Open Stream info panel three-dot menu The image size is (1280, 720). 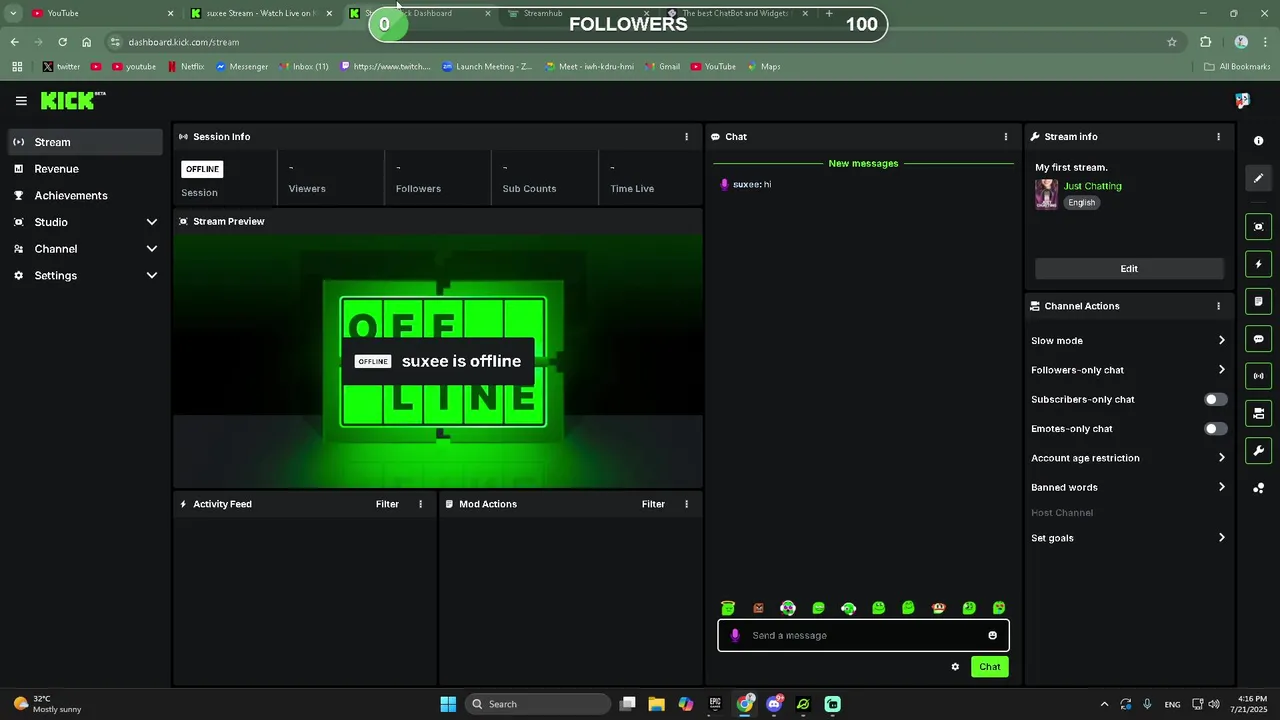1218,137
